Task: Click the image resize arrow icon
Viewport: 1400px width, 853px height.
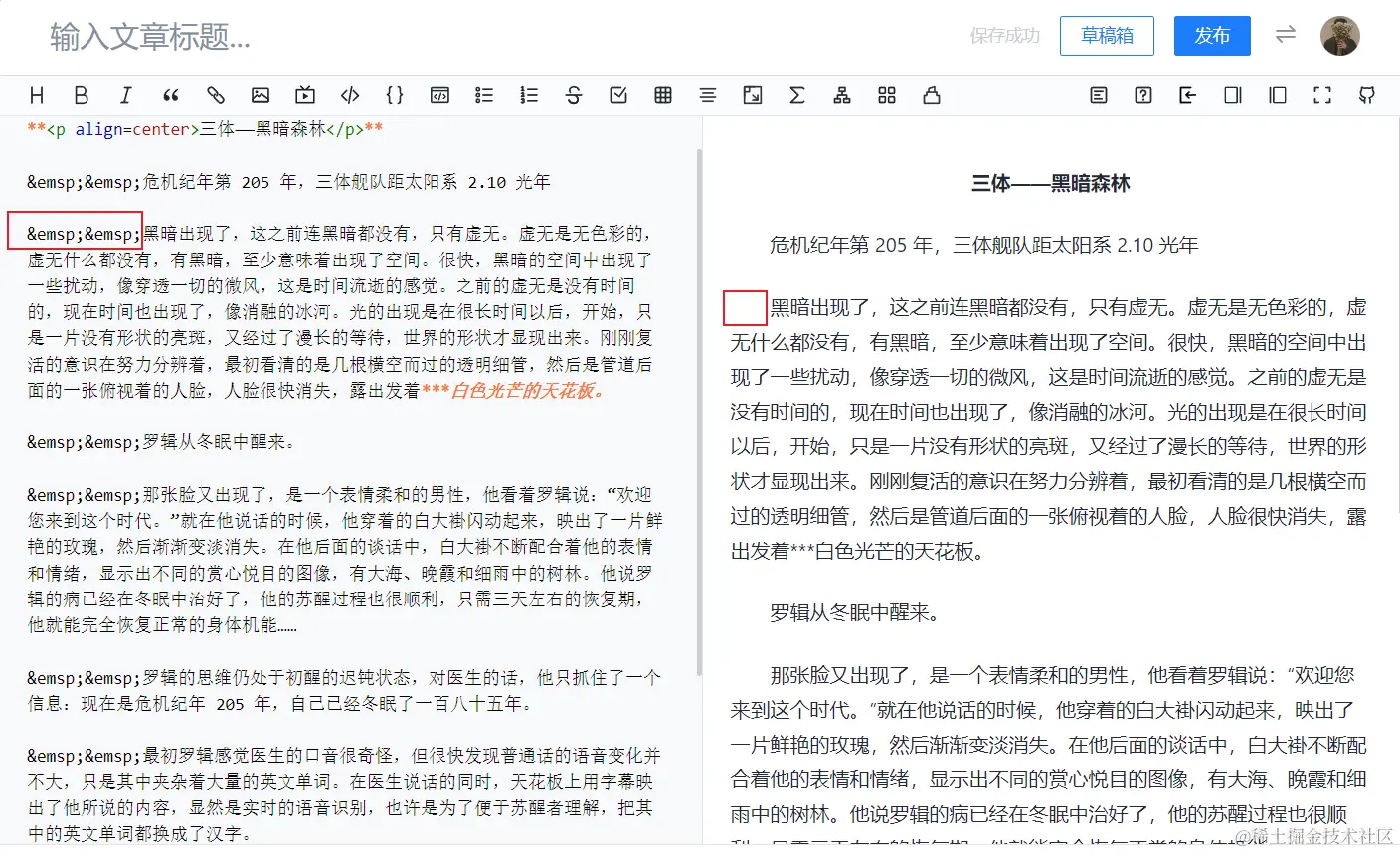Action: coord(753,95)
